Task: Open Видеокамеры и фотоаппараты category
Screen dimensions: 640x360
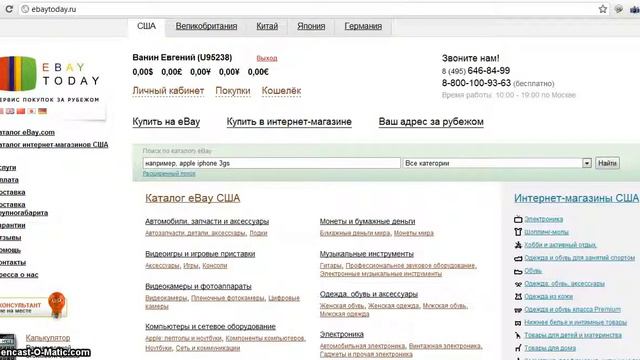Action: click(198, 286)
